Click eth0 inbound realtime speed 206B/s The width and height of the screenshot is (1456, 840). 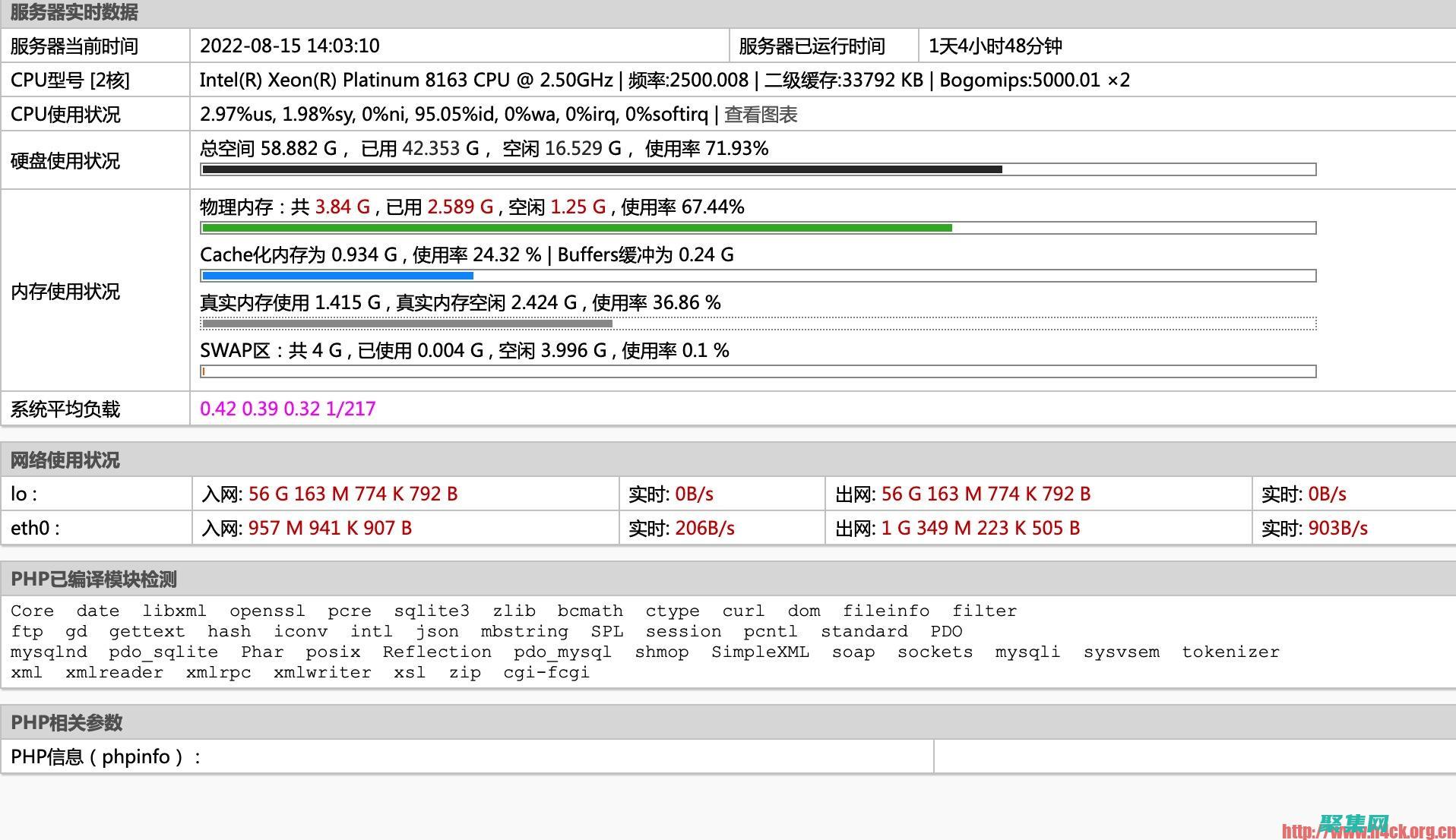(x=704, y=528)
